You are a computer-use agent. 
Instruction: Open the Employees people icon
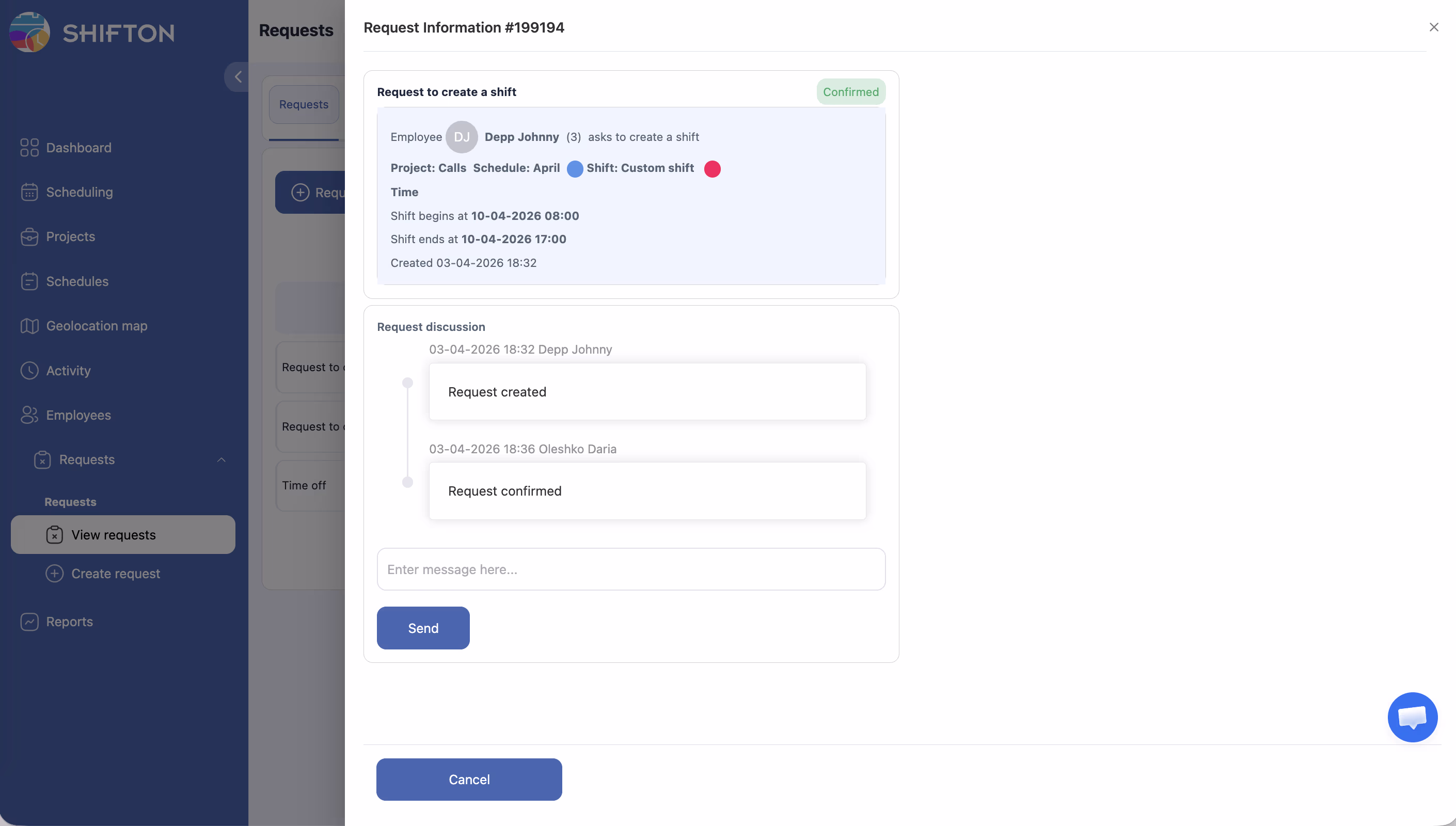pyautogui.click(x=29, y=415)
